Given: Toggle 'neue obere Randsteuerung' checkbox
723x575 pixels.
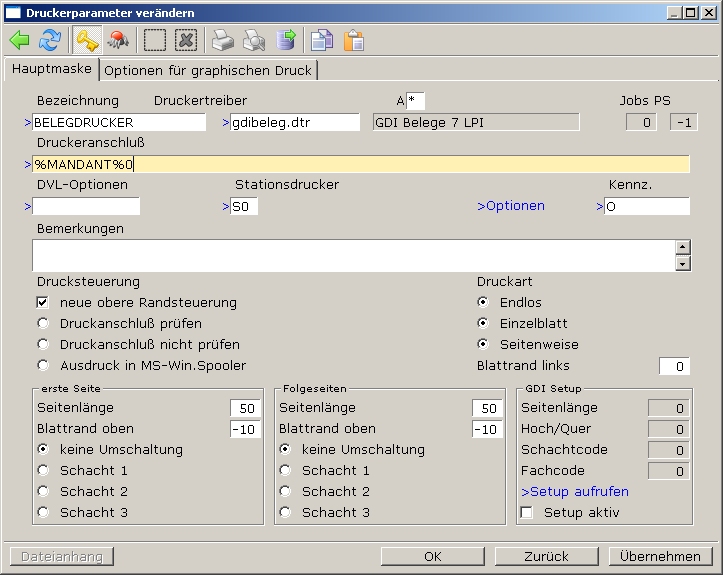Looking at the screenshot, I should point(43,302).
